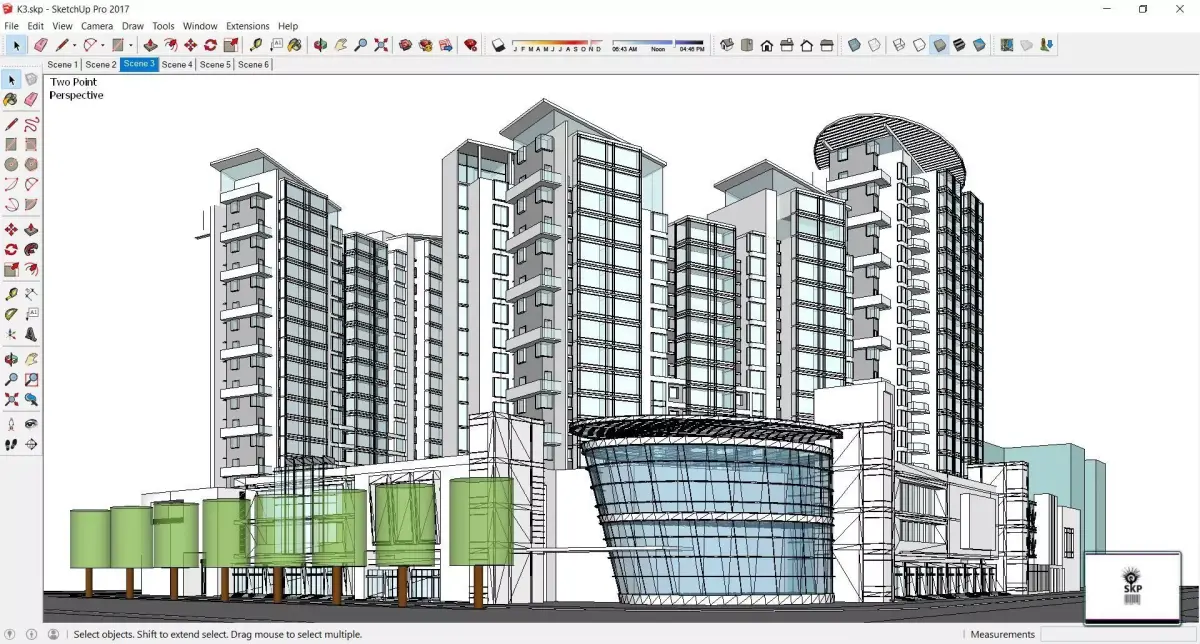Switch to Iso view
Image resolution: width=1200 pixels, height=644 pixels.
coord(727,45)
